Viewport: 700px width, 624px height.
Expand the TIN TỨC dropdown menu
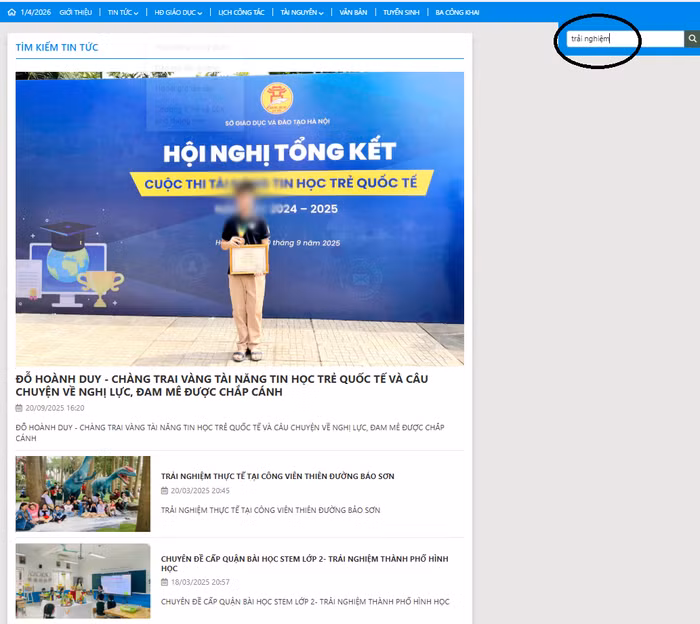pyautogui.click(x=123, y=12)
